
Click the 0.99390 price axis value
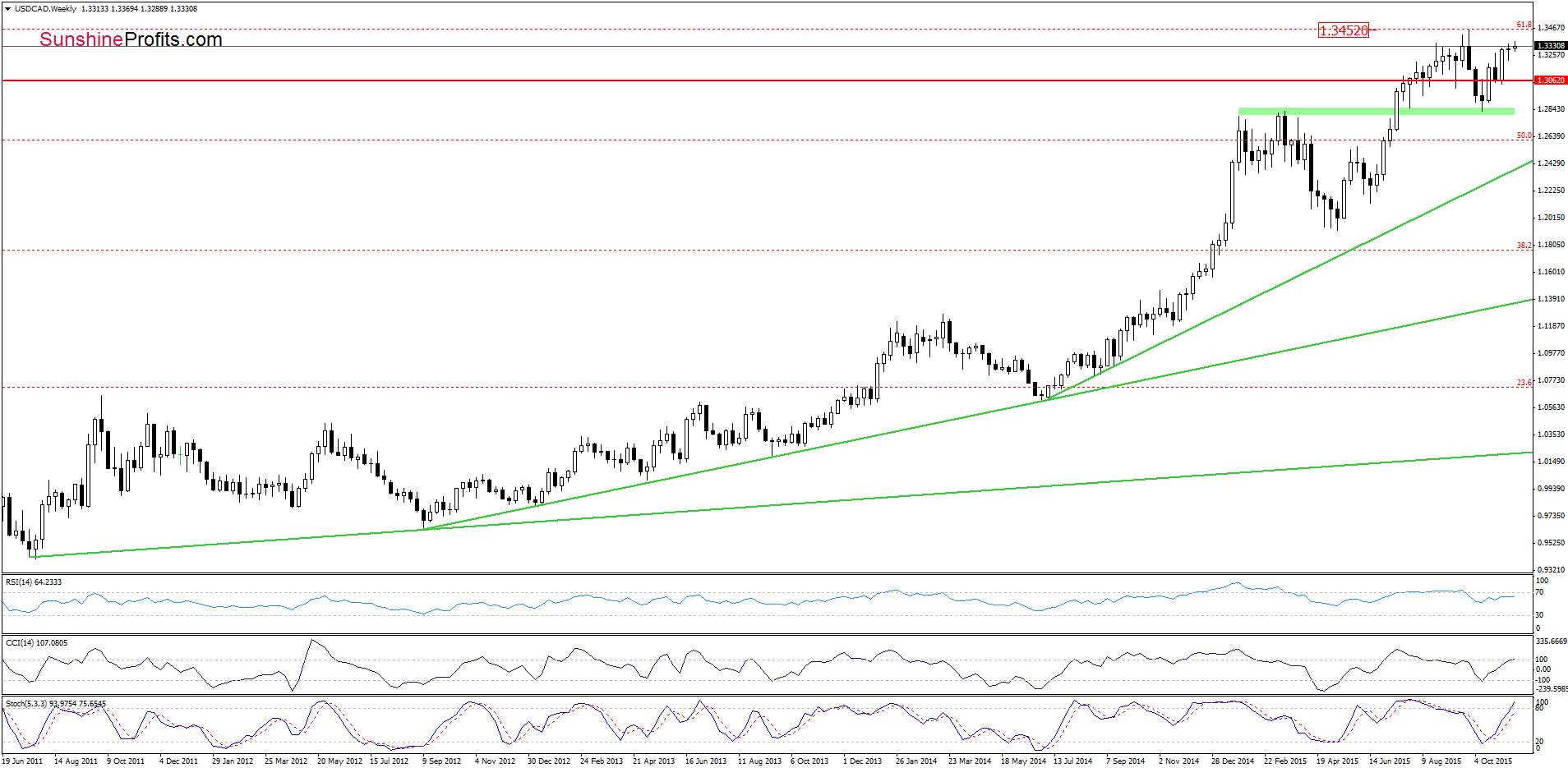(1552, 489)
